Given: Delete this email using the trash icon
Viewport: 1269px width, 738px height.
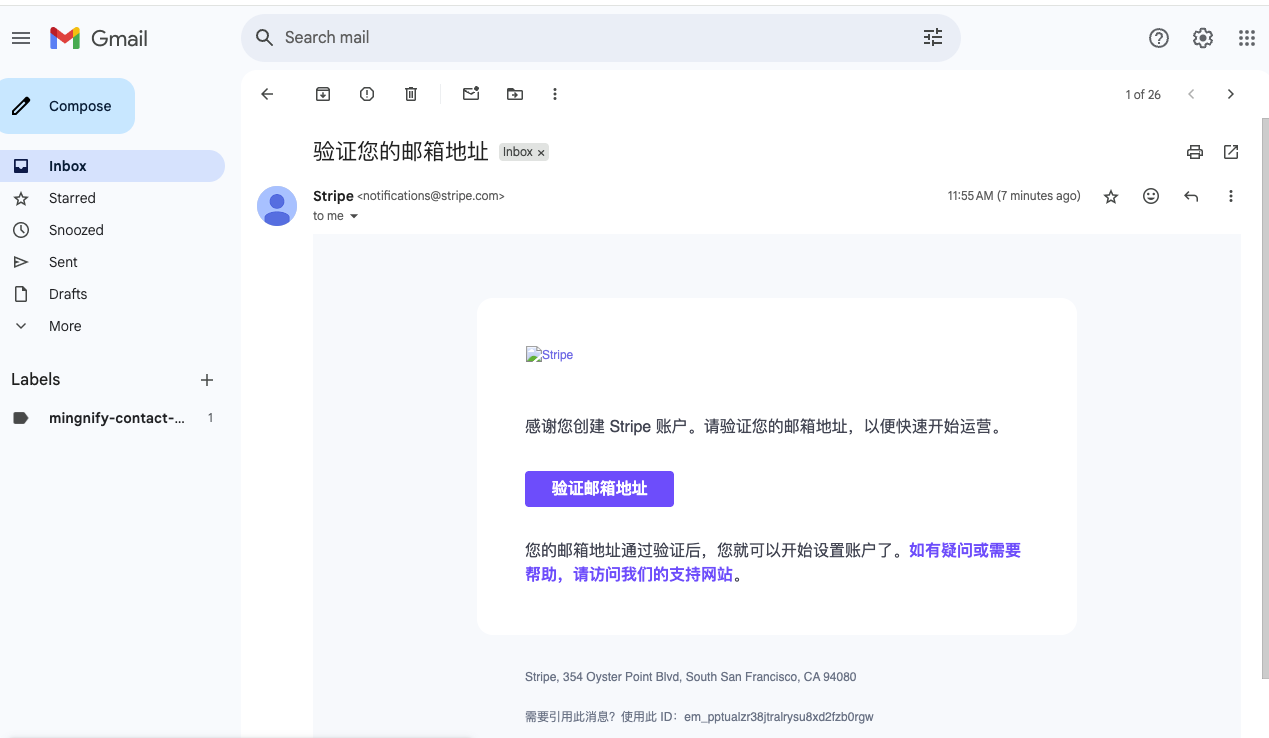Looking at the screenshot, I should coord(410,93).
